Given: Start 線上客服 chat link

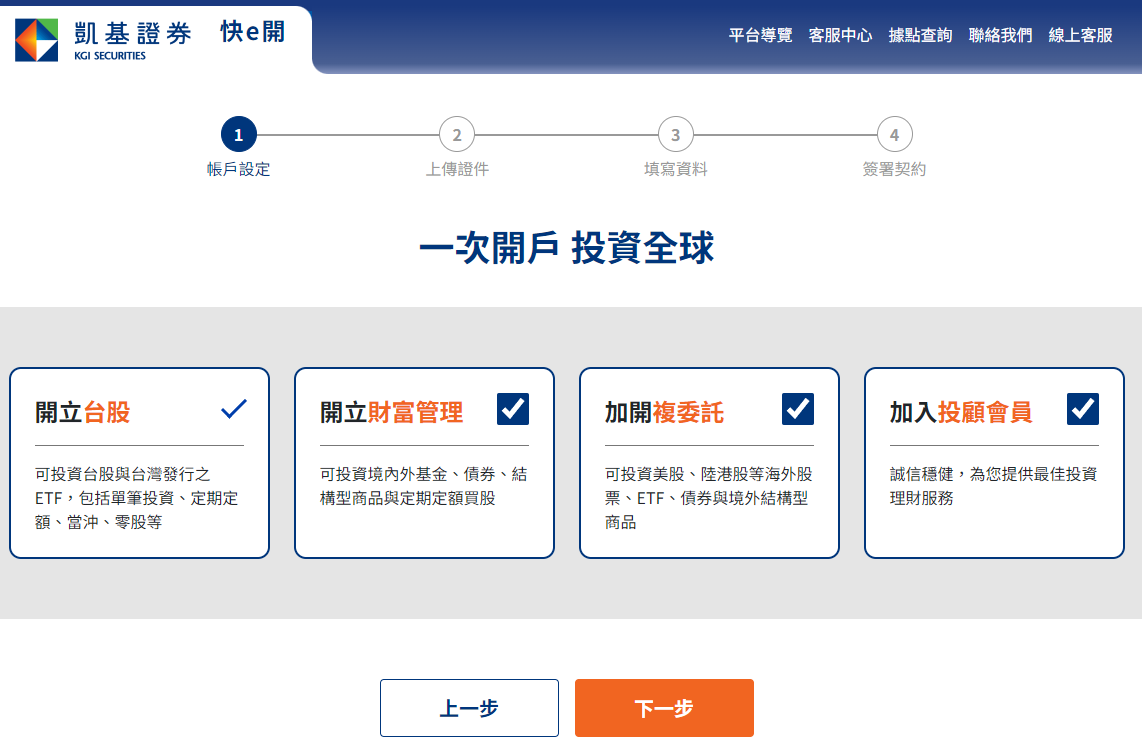Looking at the screenshot, I should 1080,35.
